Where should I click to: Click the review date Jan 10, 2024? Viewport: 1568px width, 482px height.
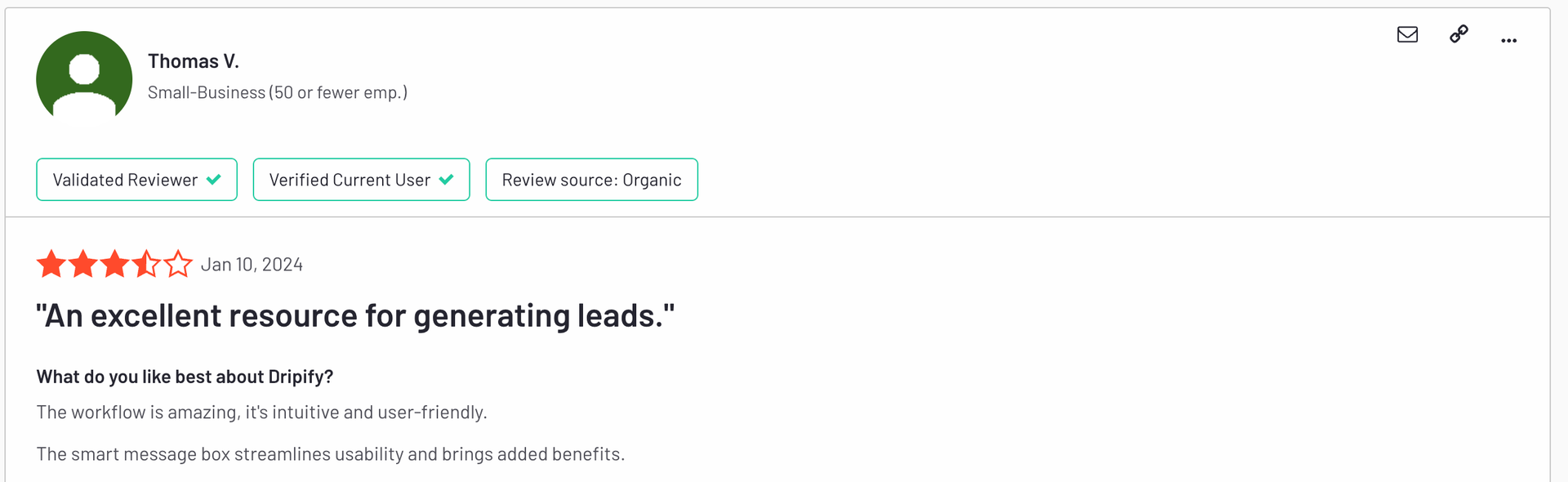[x=252, y=265]
